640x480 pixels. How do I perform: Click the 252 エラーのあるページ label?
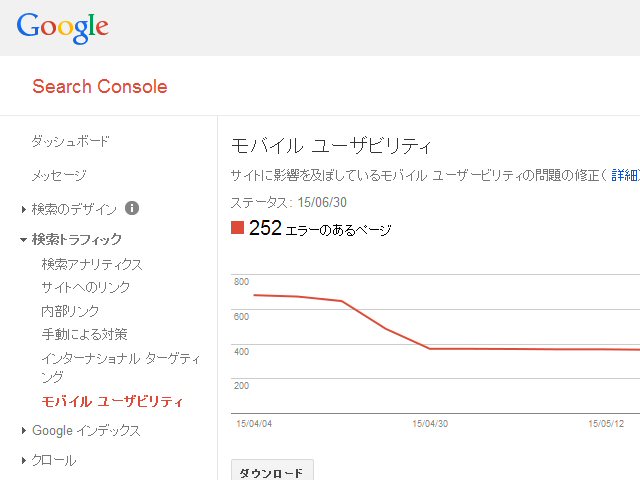(x=320, y=229)
